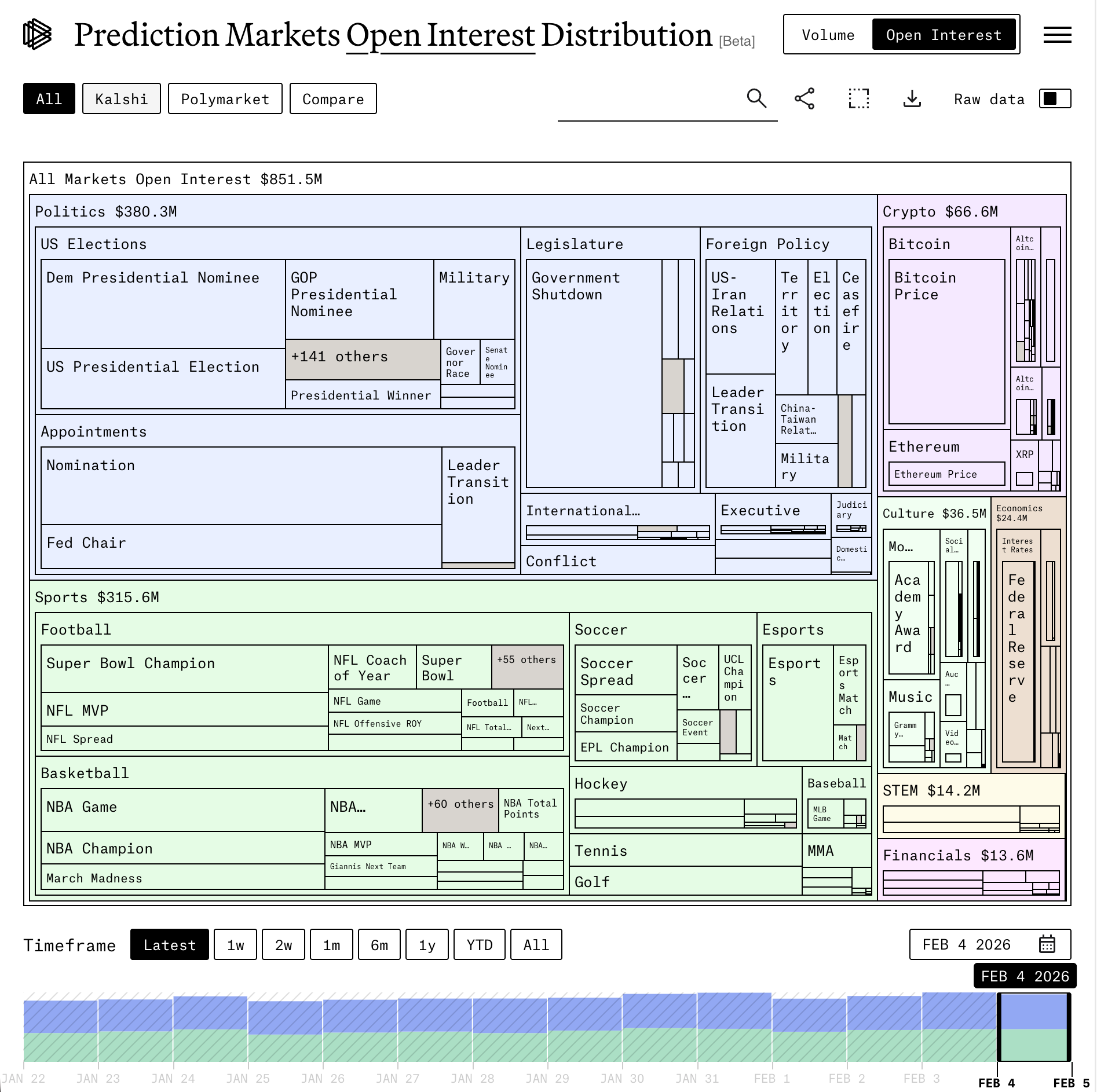Open the hamburger menu
Screen dimensions: 1097x1092
[1057, 35]
